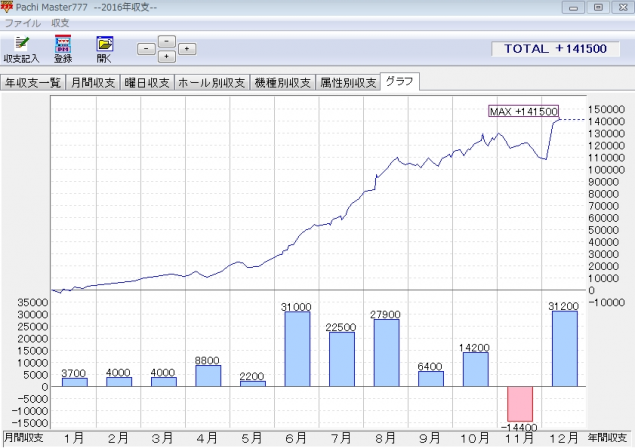
Task: Click the 9月 month label
Action: tap(430, 438)
